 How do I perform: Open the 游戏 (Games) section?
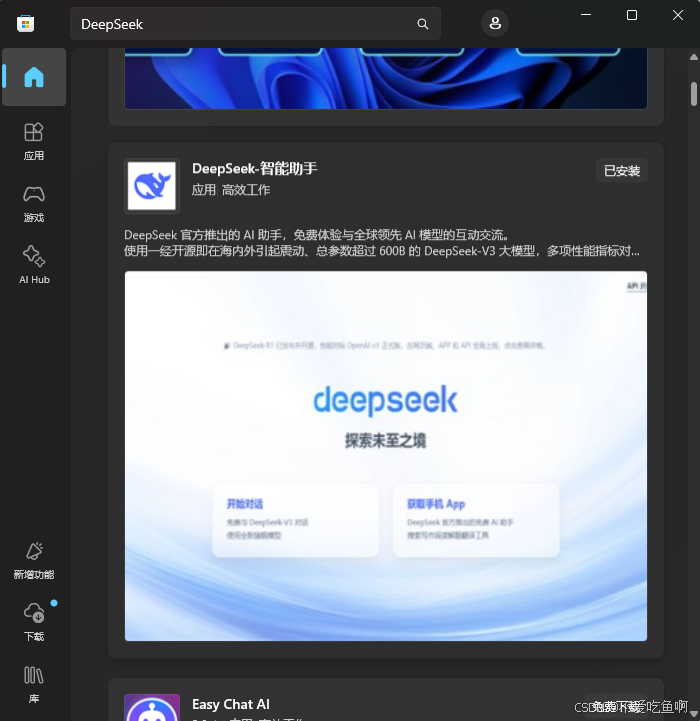tap(34, 204)
